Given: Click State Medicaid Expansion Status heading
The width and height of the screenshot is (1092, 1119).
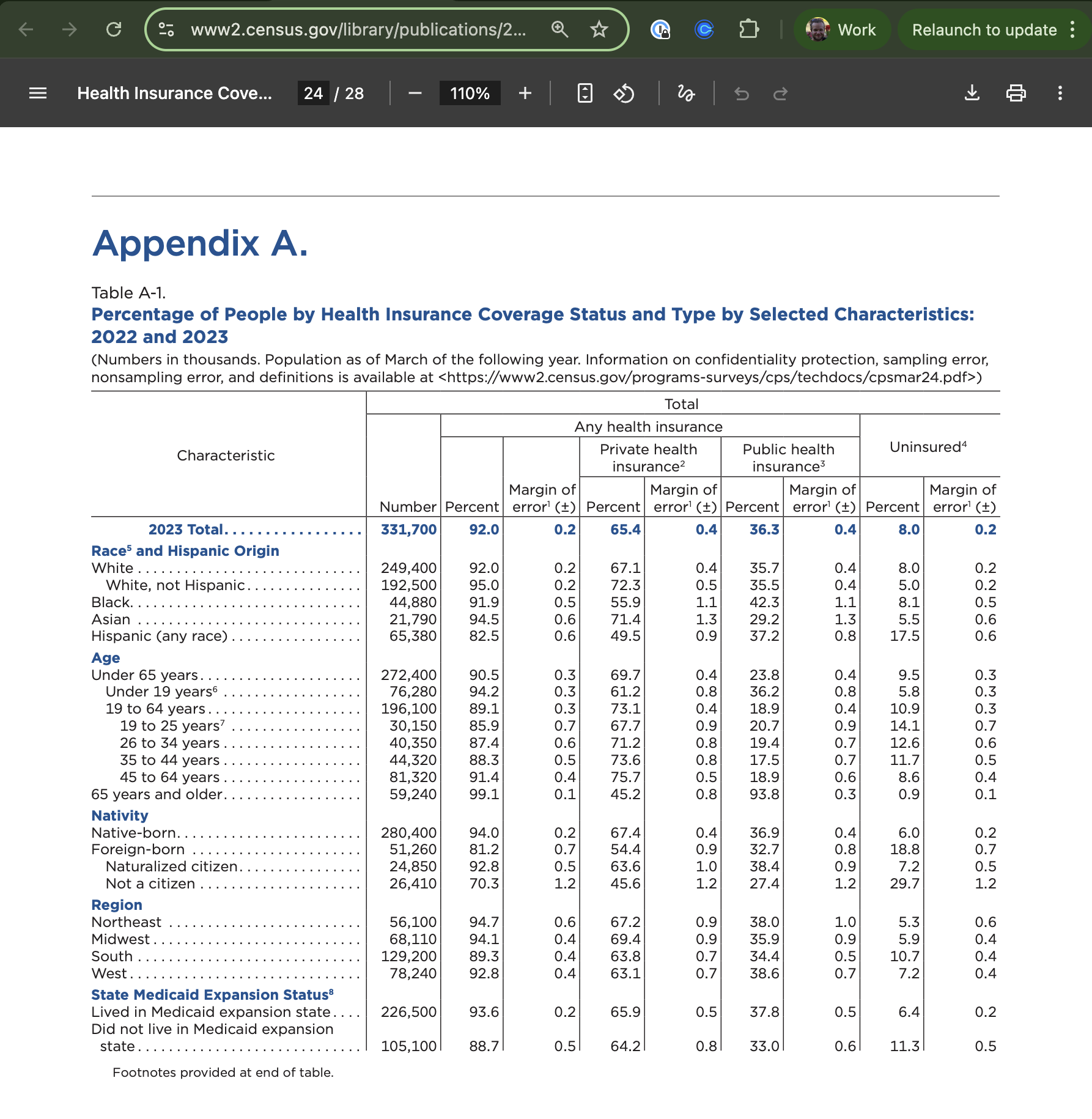Looking at the screenshot, I should coord(213,995).
